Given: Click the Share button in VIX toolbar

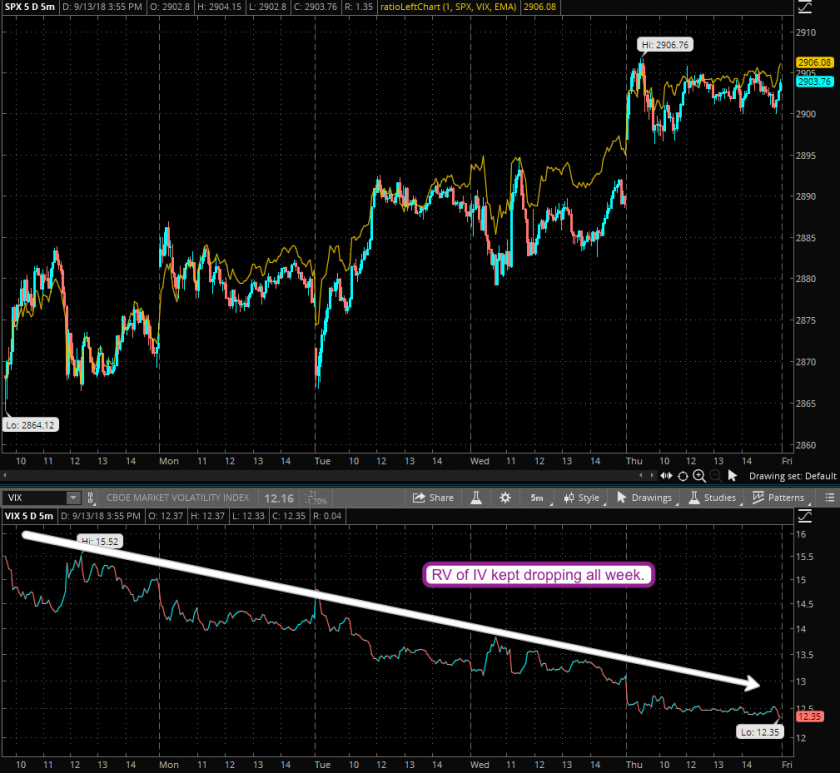Looking at the screenshot, I should tap(435, 497).
